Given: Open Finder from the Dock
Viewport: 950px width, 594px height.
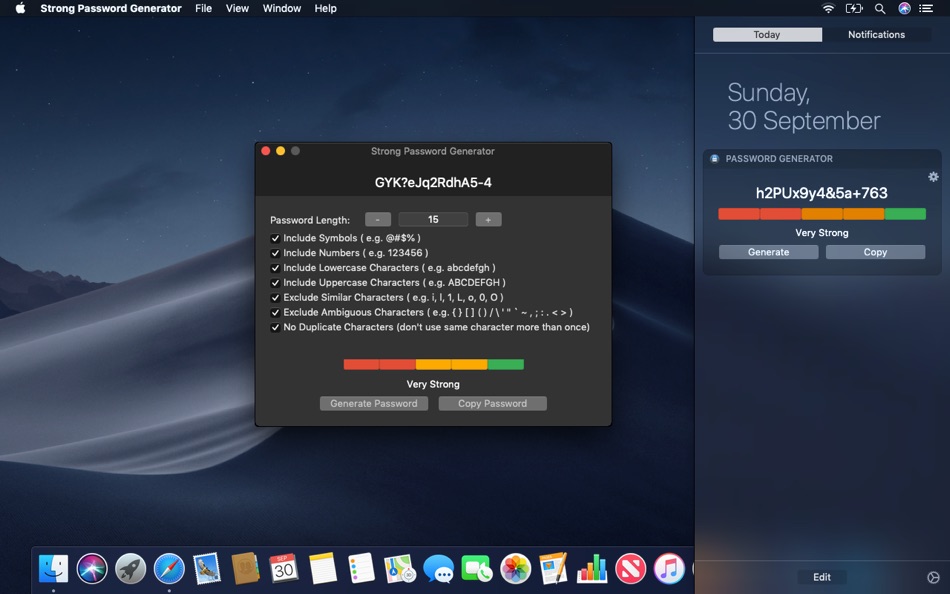Looking at the screenshot, I should coord(53,569).
